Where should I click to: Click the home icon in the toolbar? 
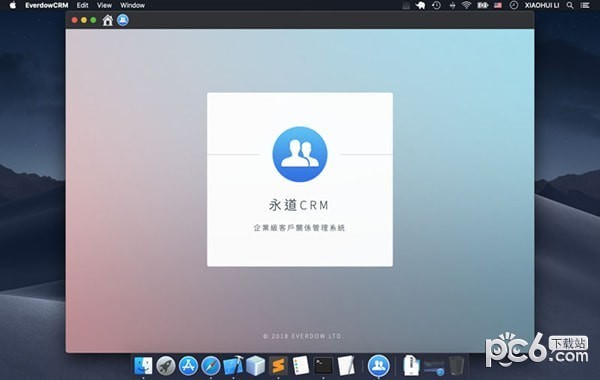[108, 20]
